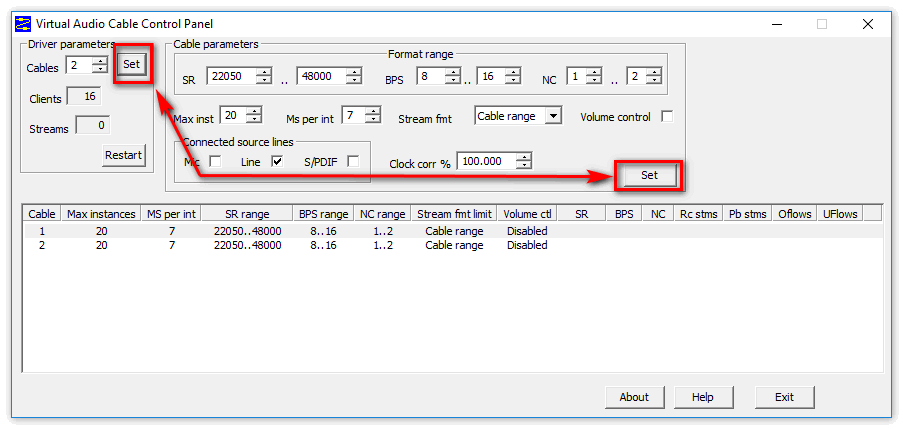The width and height of the screenshot is (903, 429).
Task: Click the BPS range column header
Action: click(324, 214)
